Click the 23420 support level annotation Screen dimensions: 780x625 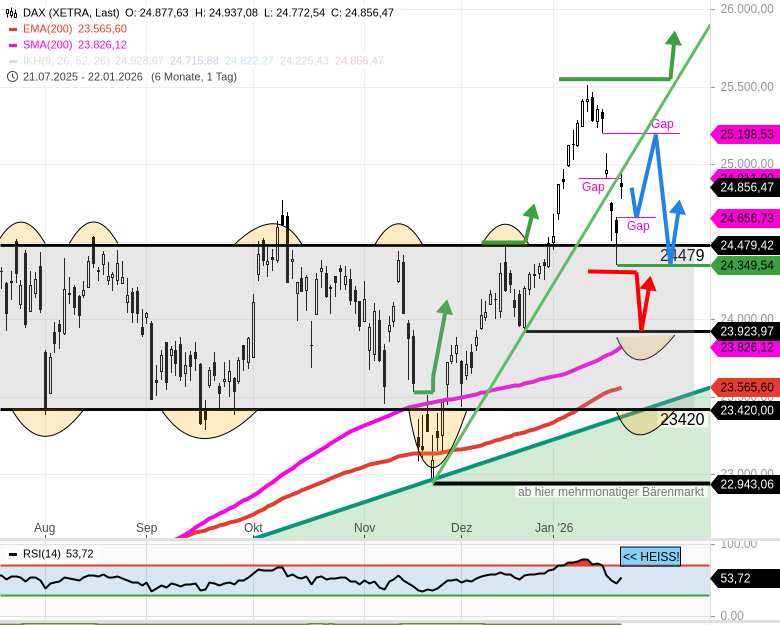coord(682,419)
